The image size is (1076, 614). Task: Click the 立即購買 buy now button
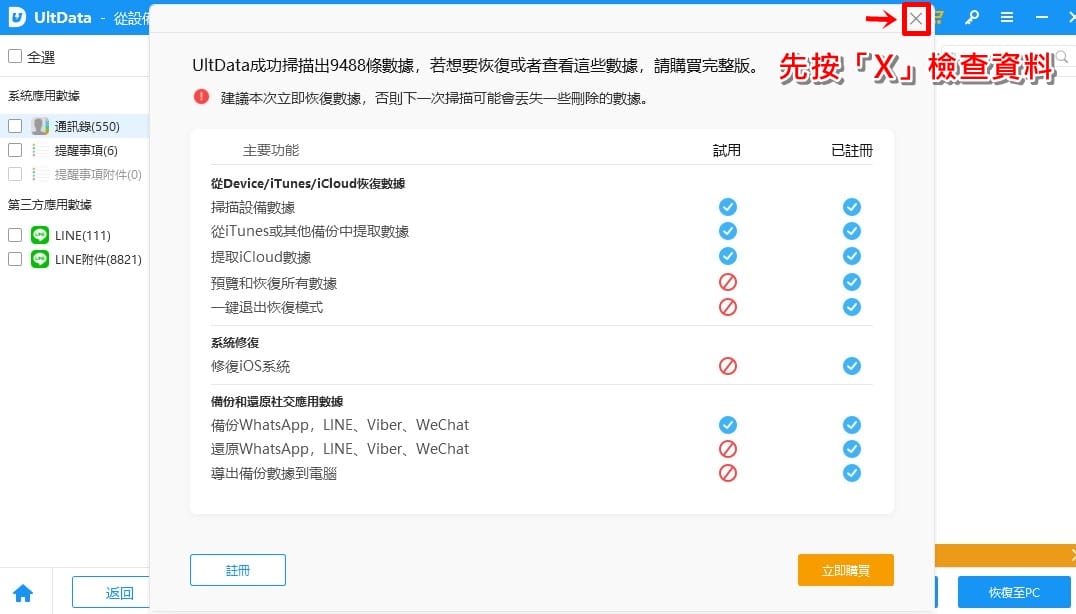coord(845,570)
